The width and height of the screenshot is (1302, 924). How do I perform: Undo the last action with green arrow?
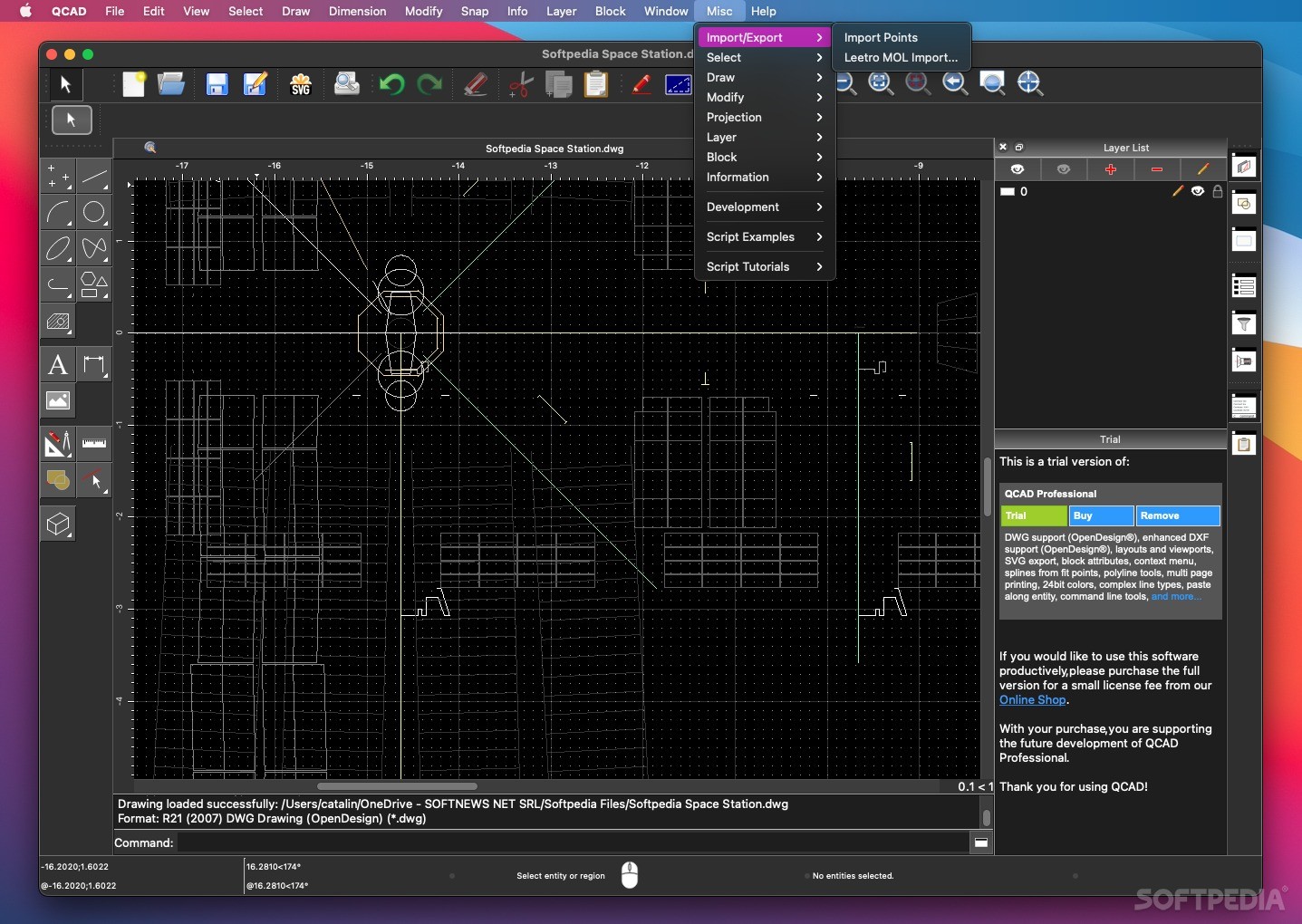[391, 84]
